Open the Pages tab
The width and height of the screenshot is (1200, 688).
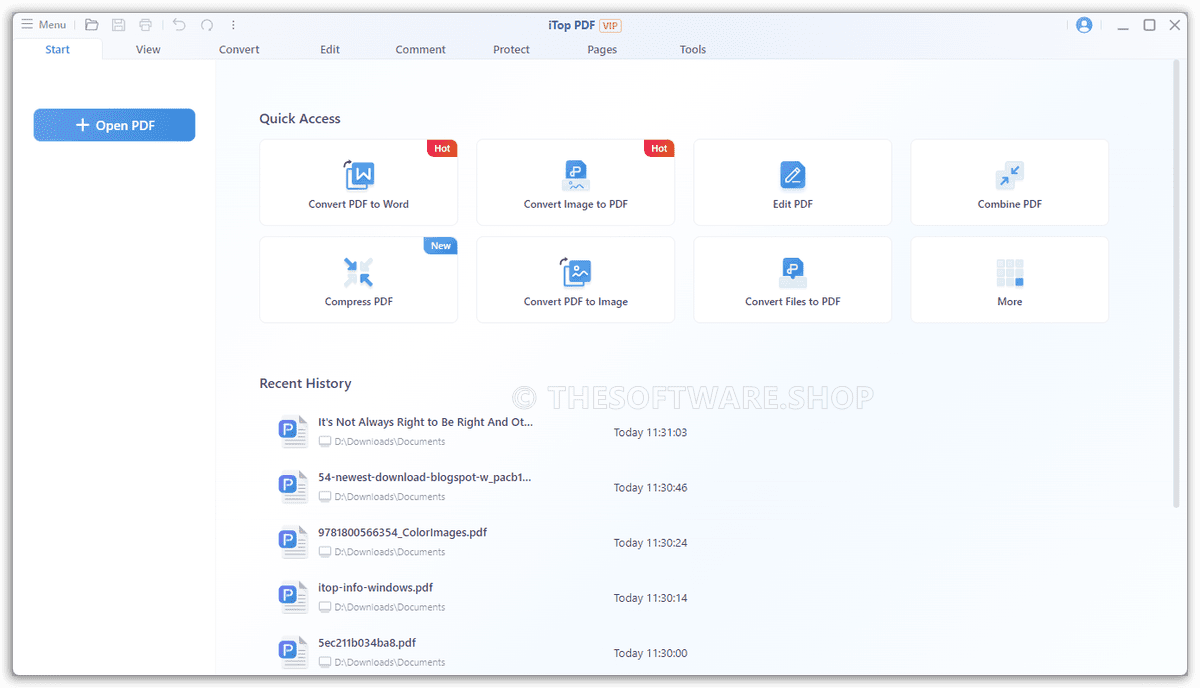pos(602,49)
